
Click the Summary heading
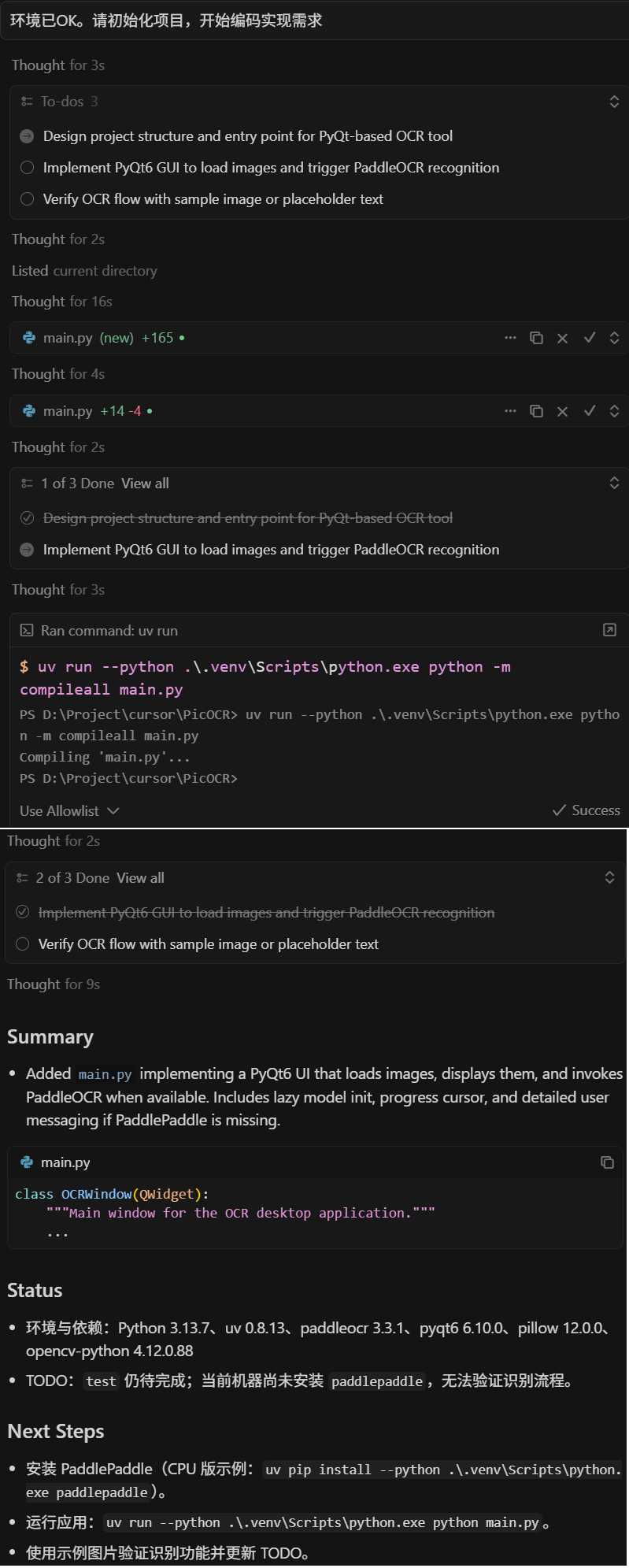[50, 1037]
